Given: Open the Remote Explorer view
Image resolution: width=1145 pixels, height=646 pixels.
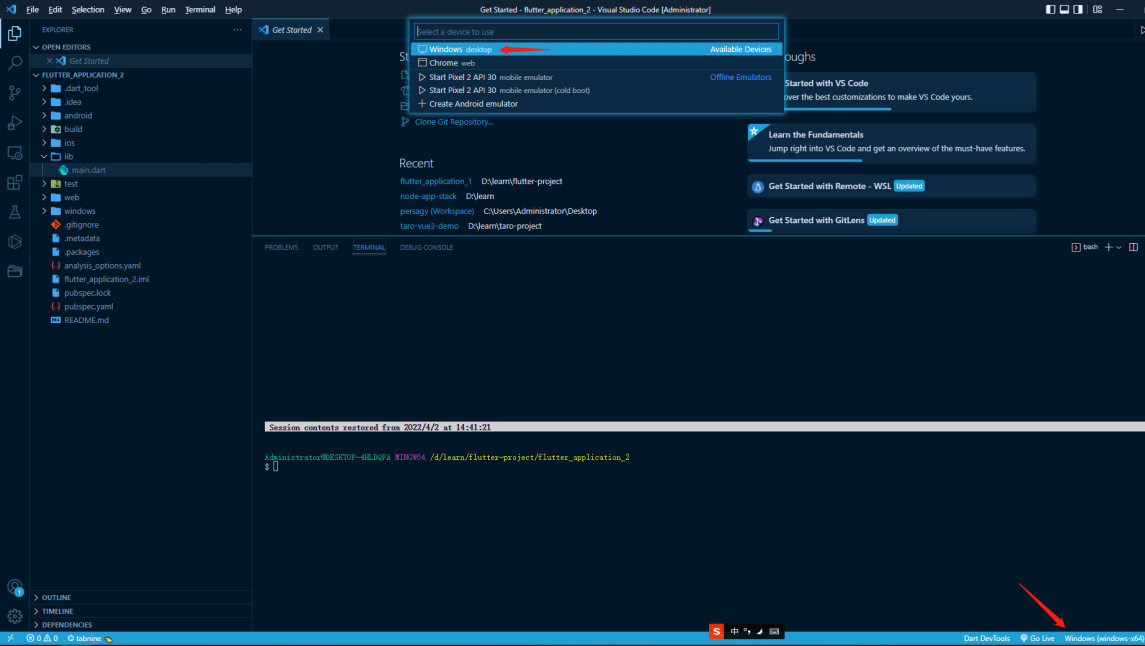Looking at the screenshot, I should tap(15, 153).
